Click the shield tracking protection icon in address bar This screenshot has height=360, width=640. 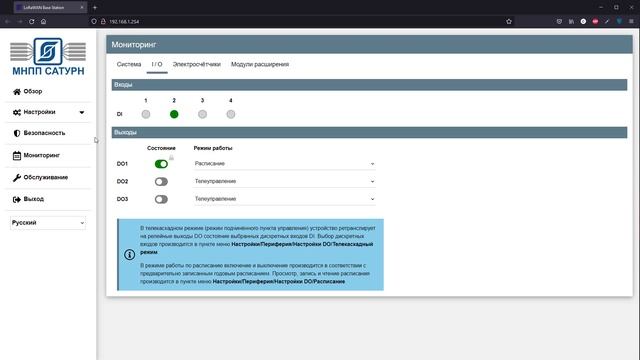[94, 21]
